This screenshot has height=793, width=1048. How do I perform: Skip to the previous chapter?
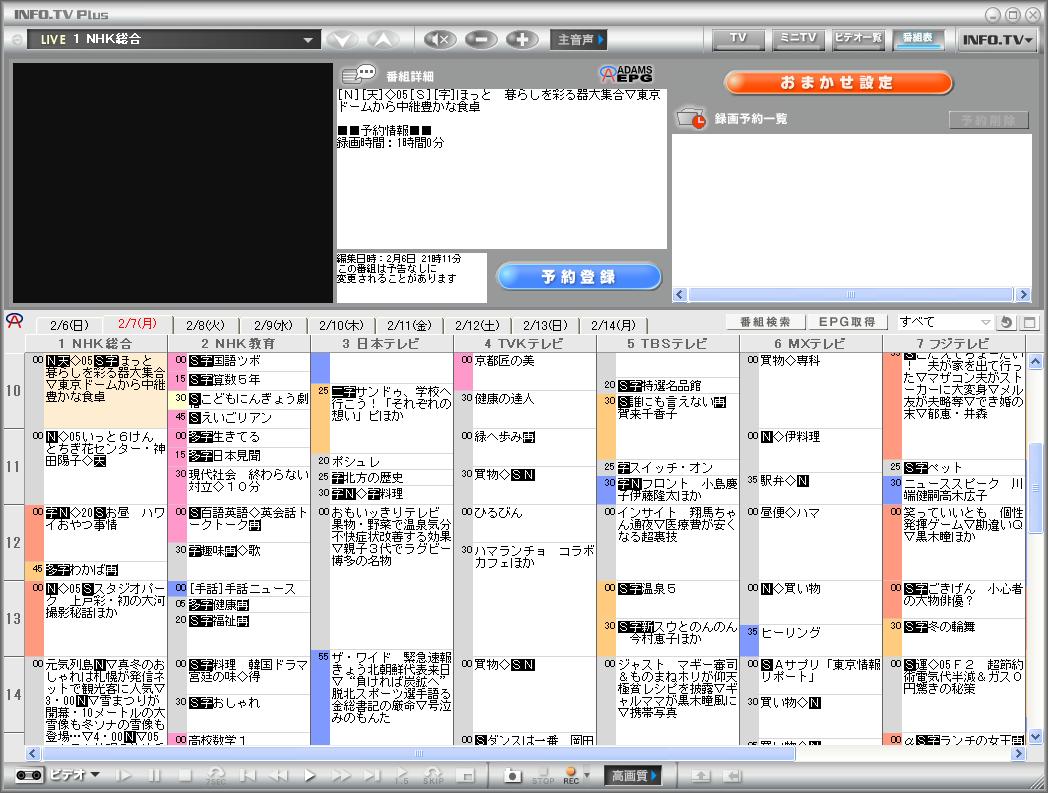point(247,776)
